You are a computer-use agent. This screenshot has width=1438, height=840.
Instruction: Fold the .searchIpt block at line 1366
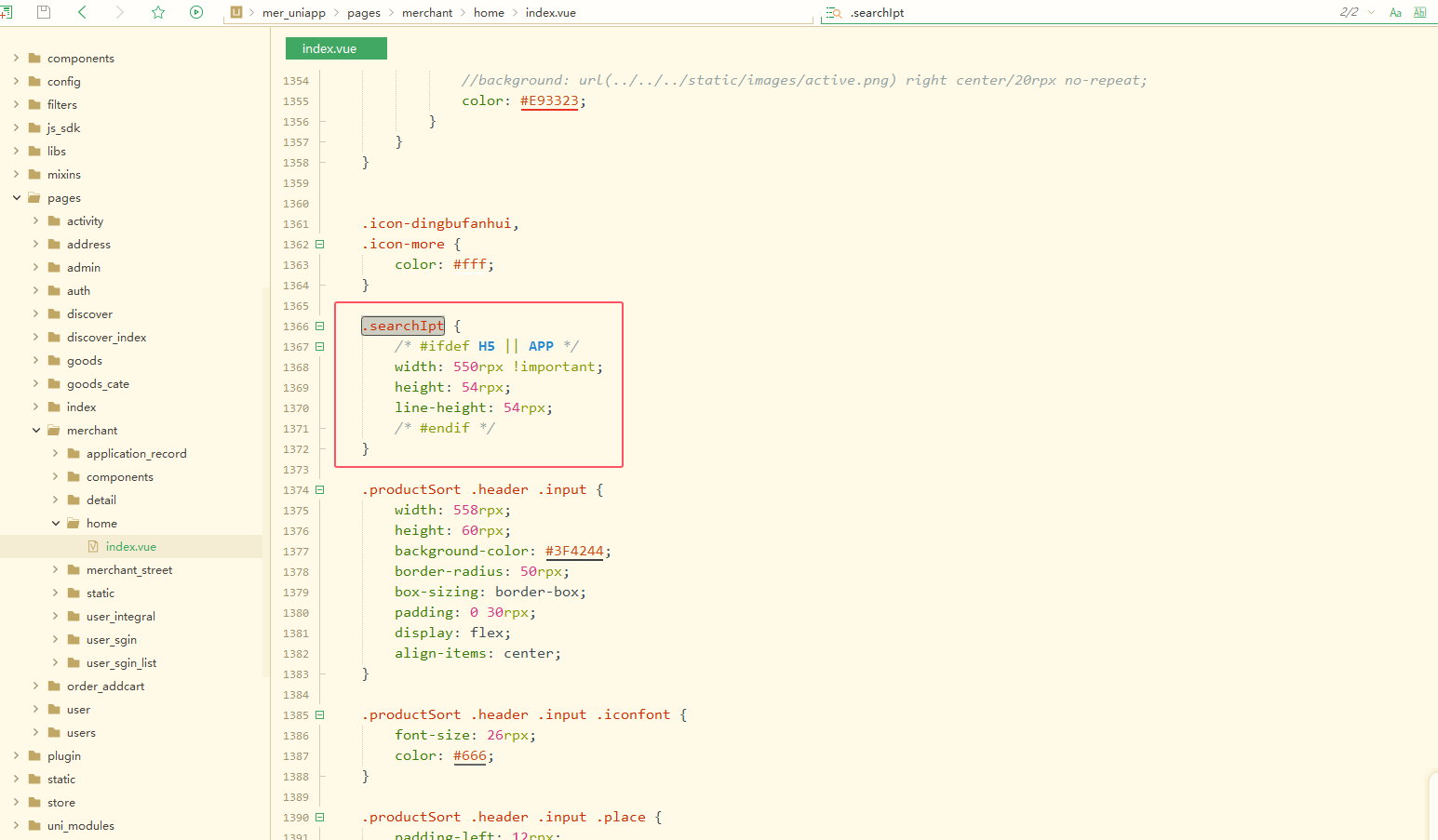point(319,326)
